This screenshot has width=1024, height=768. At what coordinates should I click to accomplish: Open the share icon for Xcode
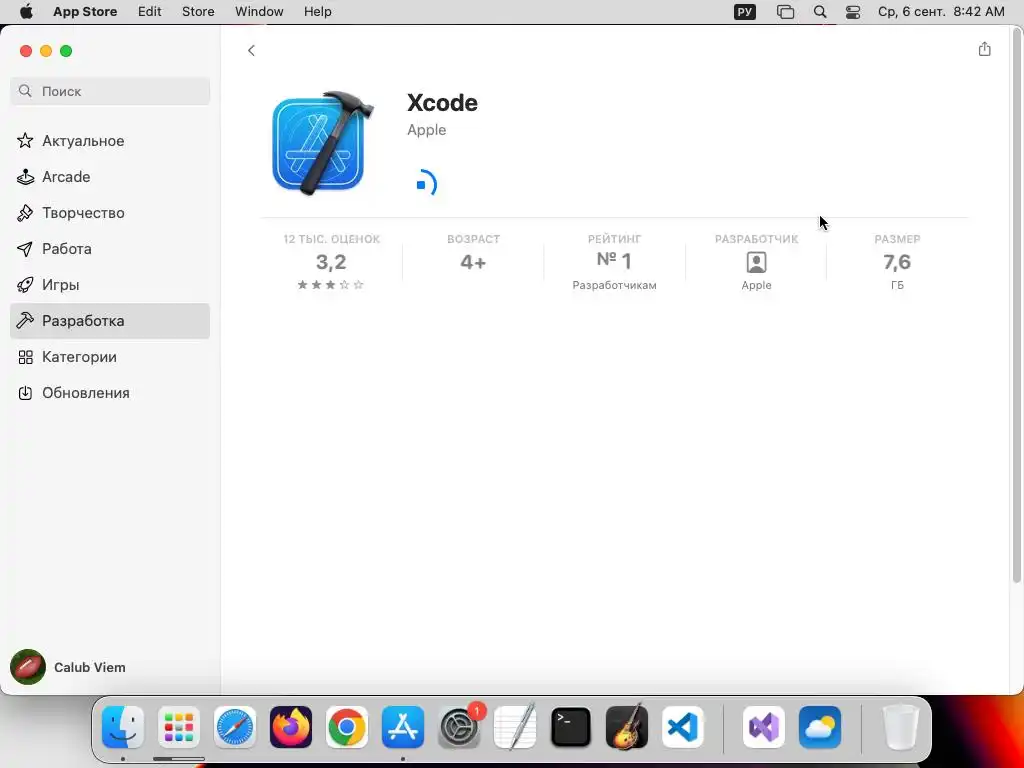(x=984, y=49)
